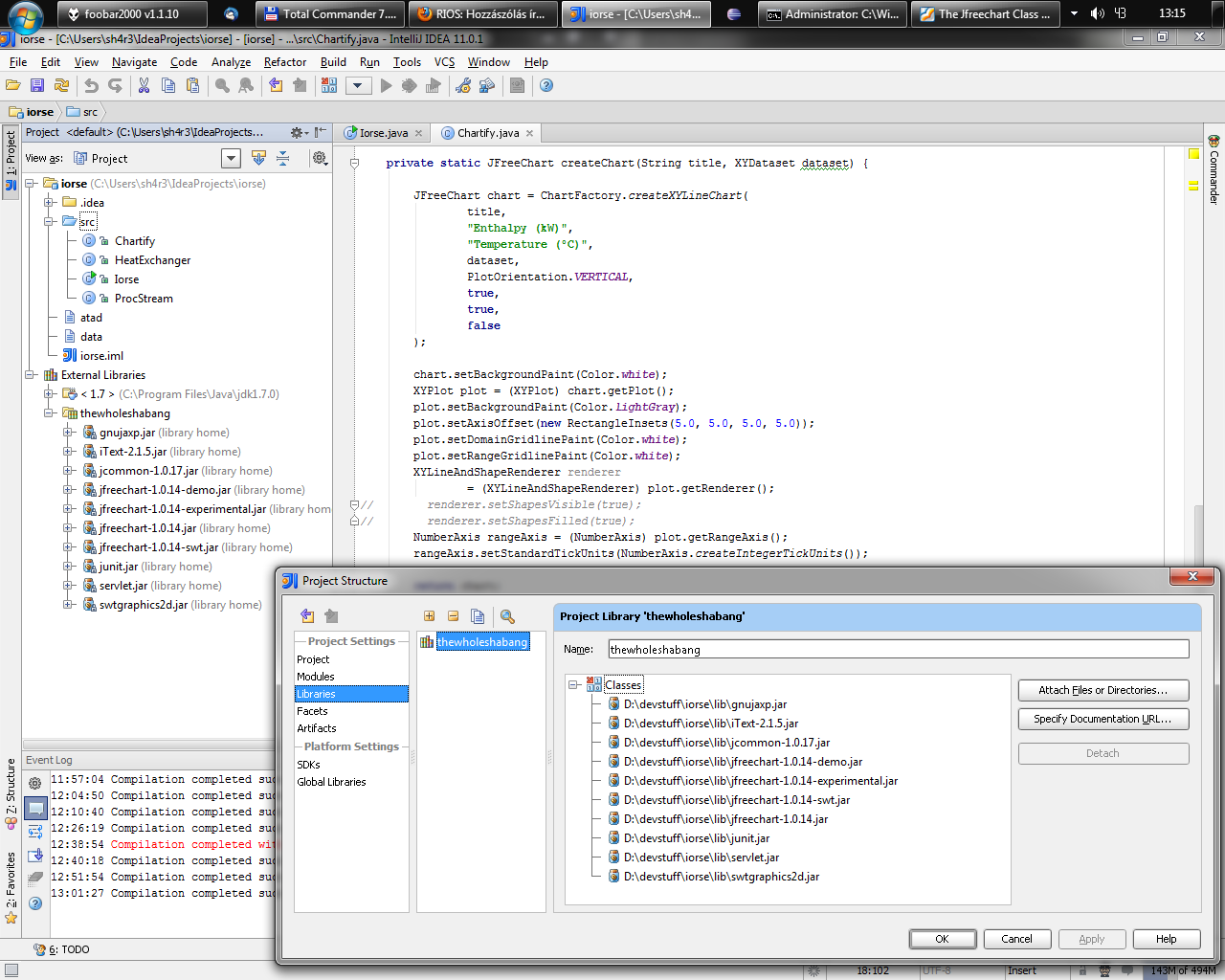This screenshot has height=980, width=1225.
Task: Select Modules in Project Settings list
Action: click(x=316, y=677)
